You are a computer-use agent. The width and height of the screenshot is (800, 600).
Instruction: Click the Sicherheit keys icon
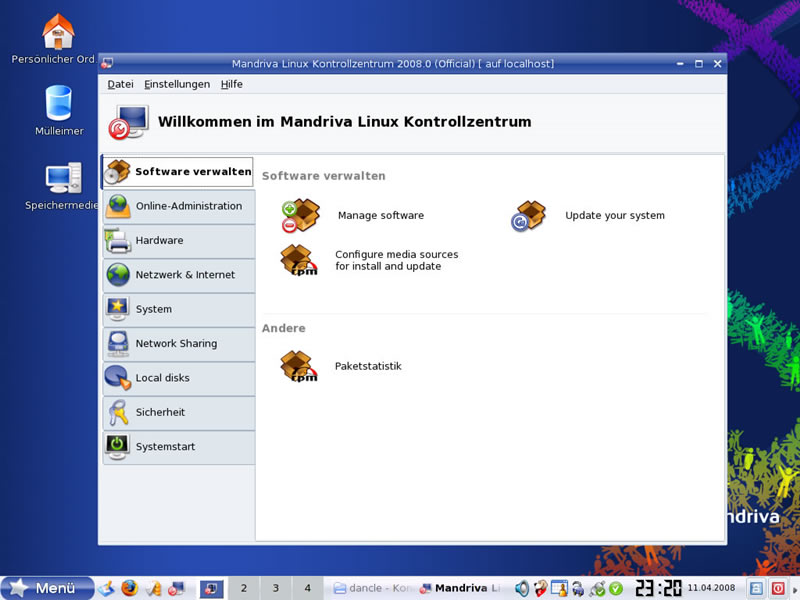(x=118, y=412)
